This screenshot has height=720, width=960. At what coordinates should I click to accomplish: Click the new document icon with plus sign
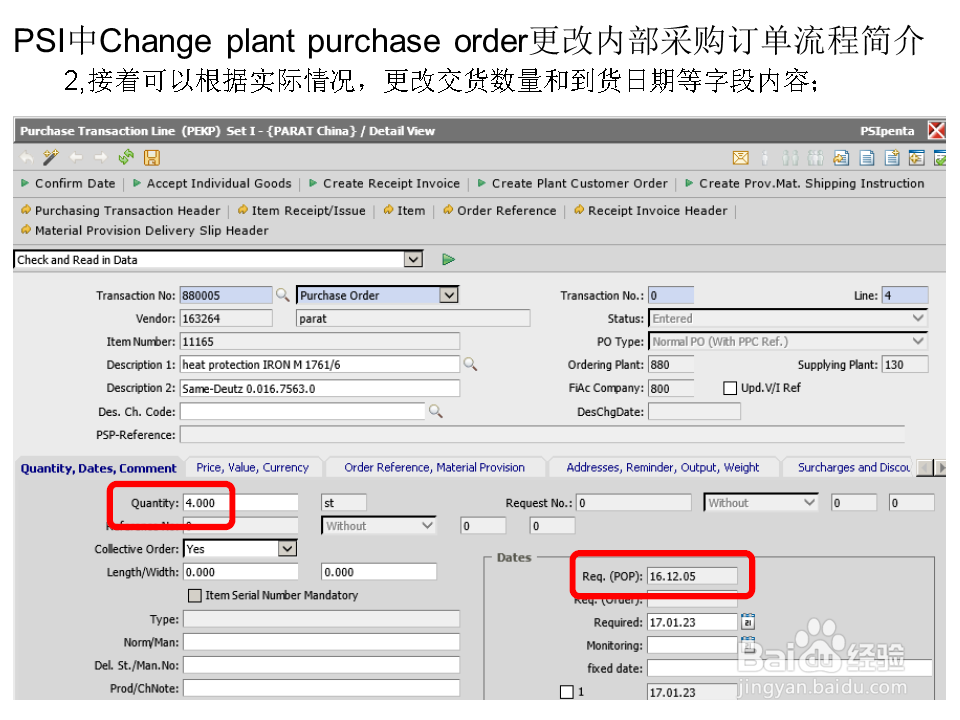click(892, 157)
